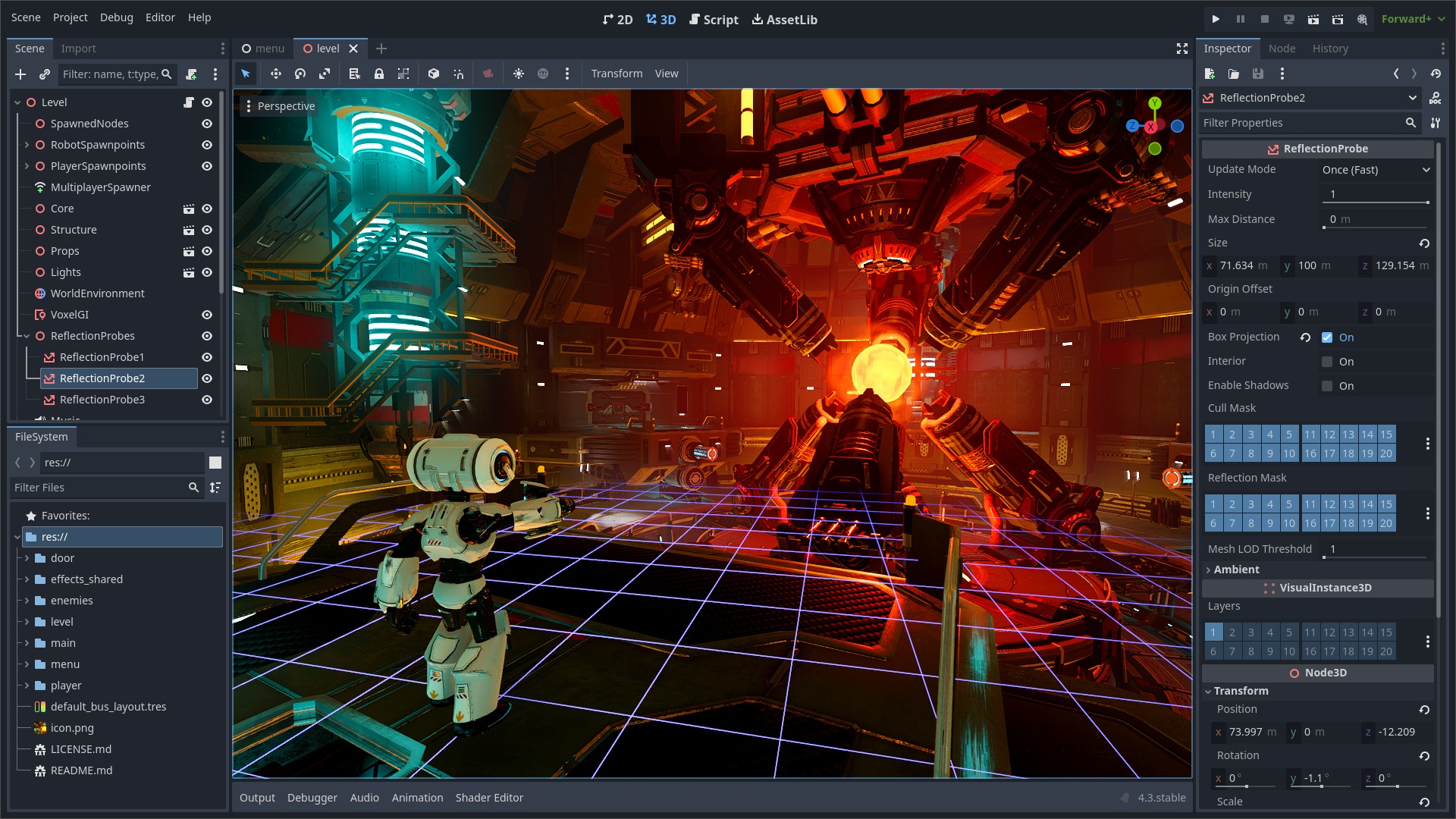
Task: Switch to the Script tab in top bar
Action: 716,19
